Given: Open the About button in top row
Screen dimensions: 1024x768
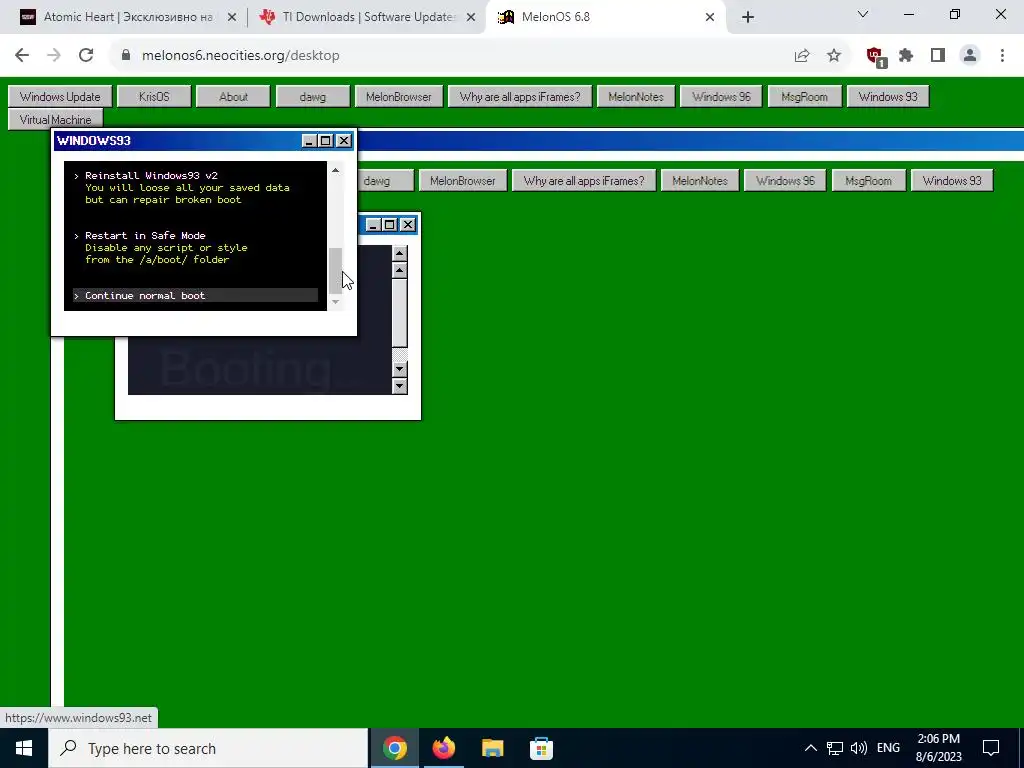Looking at the screenshot, I should point(233,97).
